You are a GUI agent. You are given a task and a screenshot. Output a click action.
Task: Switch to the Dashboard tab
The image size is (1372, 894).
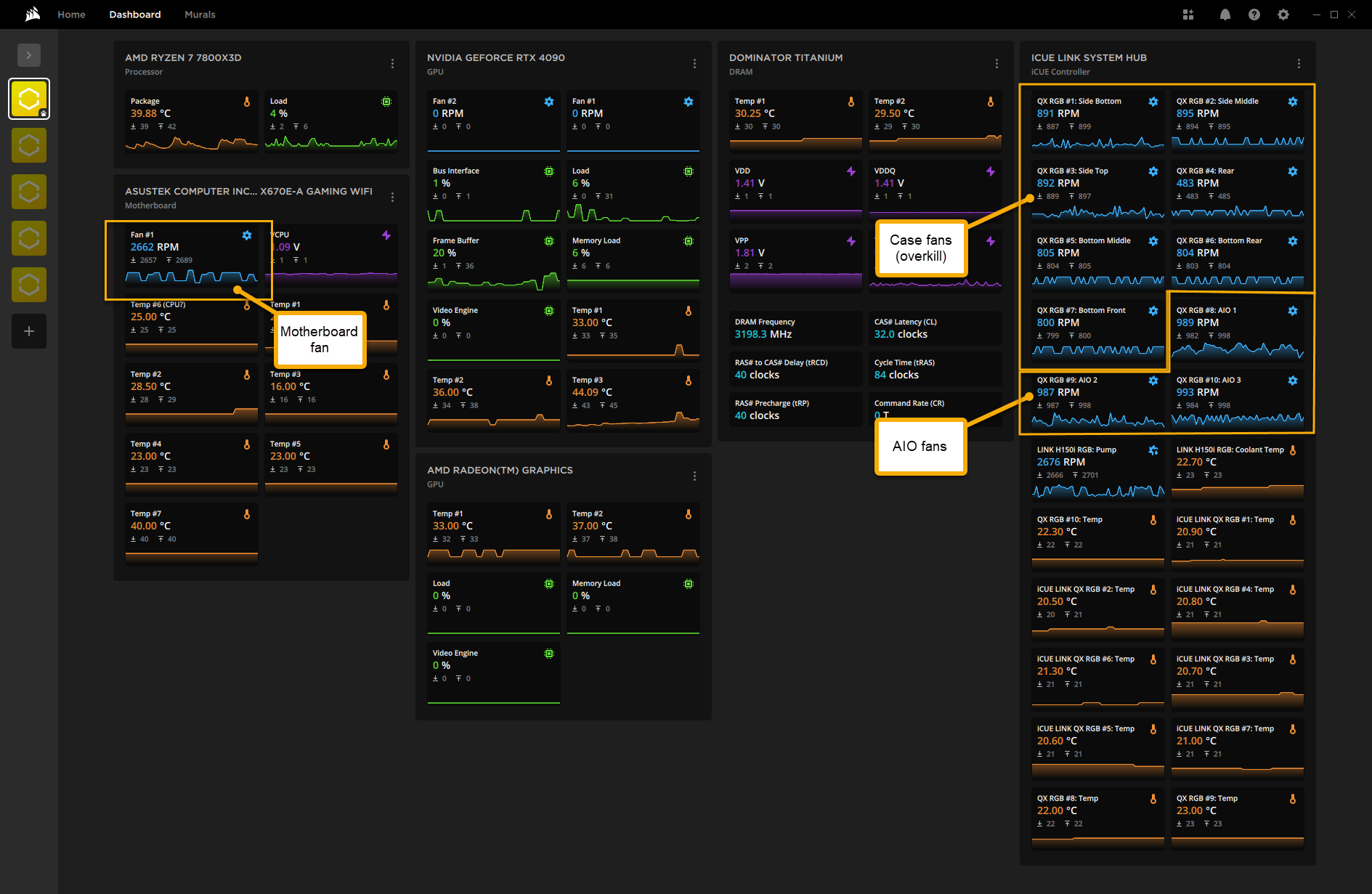(x=135, y=15)
